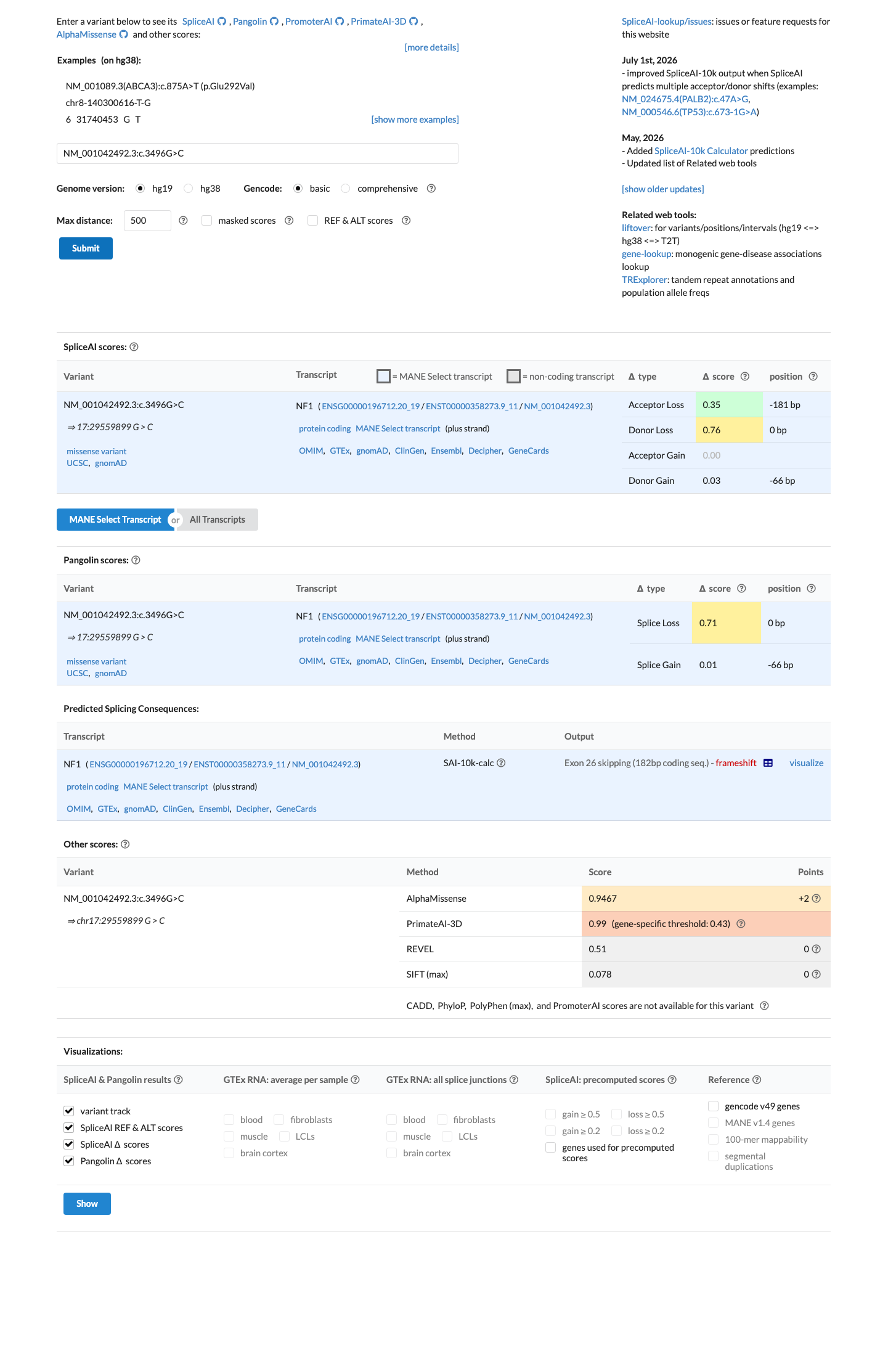This screenshot has height=1356, width=896.
Task: Use example chr8-140300616-T-G
Action: [108, 103]
